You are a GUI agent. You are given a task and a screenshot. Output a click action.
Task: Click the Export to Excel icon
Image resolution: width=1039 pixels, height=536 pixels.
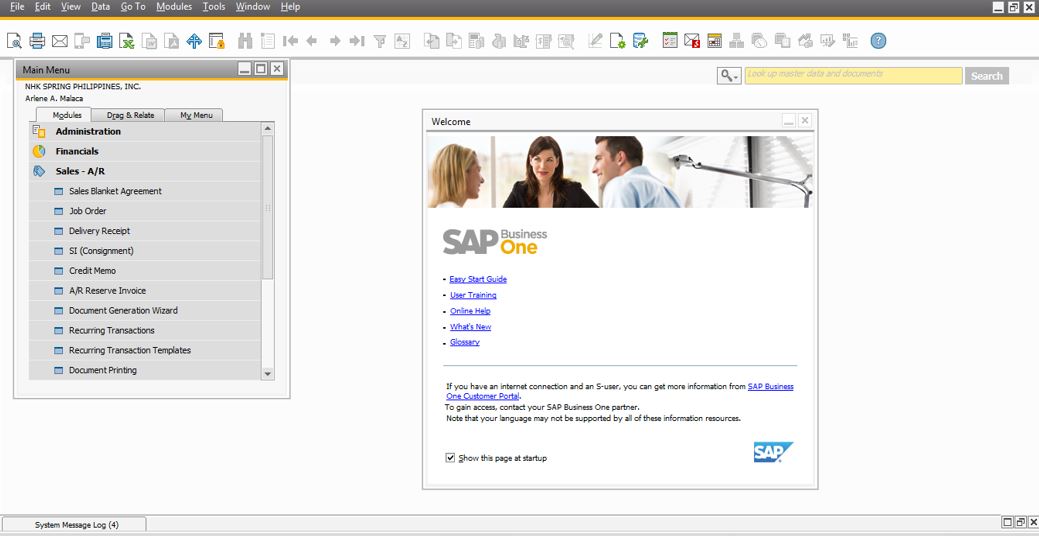coord(127,41)
